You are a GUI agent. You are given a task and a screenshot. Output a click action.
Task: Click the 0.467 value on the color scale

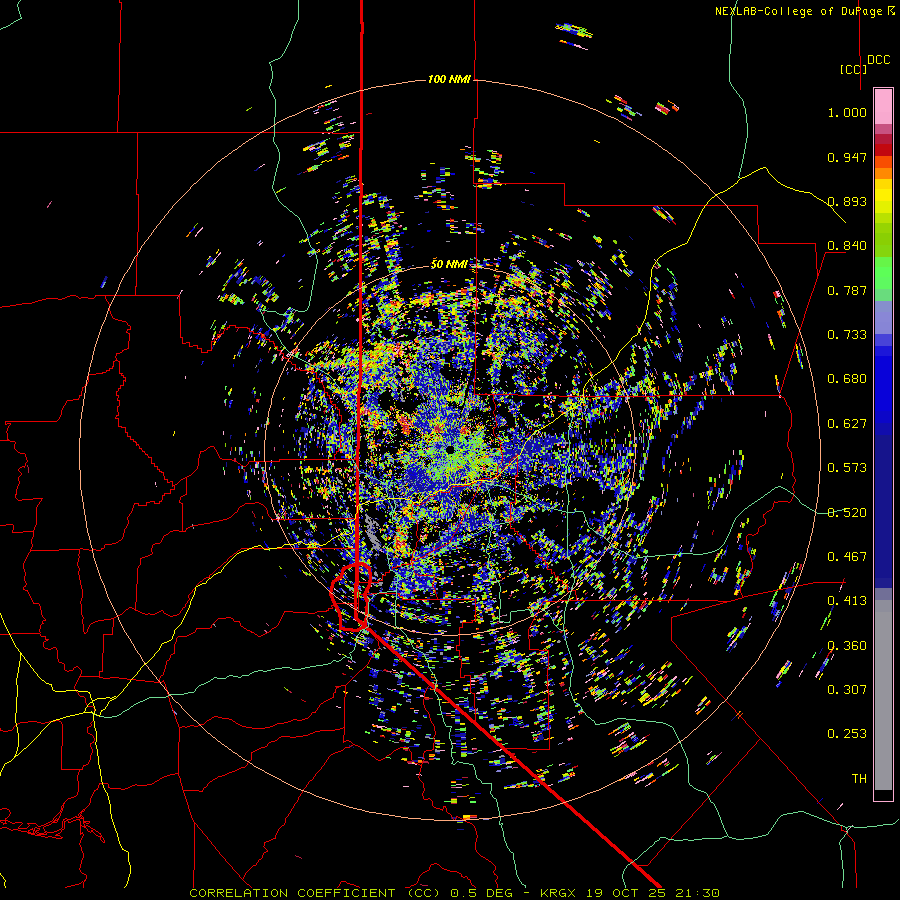click(847, 557)
